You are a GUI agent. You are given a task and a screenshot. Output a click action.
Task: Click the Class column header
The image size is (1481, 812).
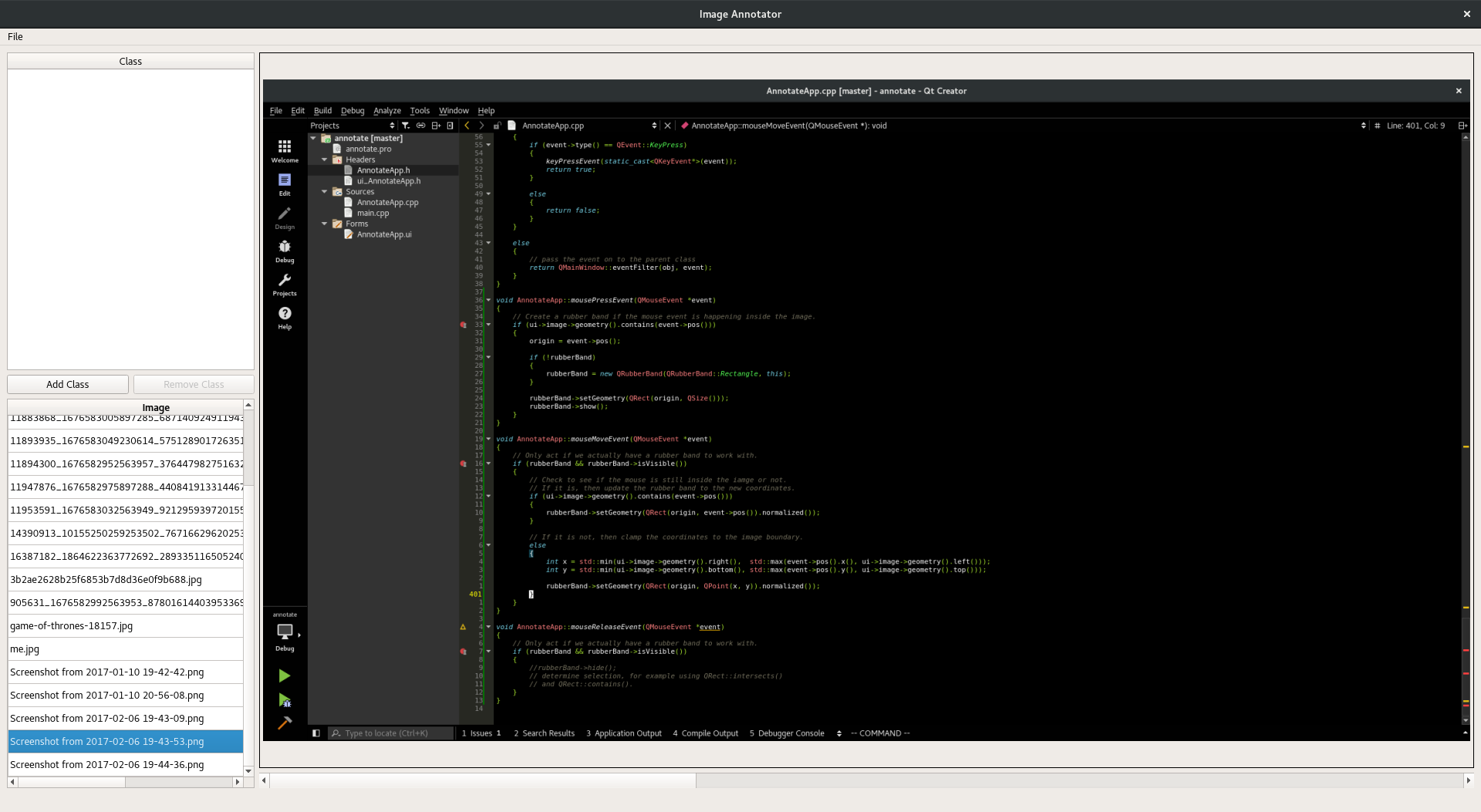pyautogui.click(x=130, y=61)
